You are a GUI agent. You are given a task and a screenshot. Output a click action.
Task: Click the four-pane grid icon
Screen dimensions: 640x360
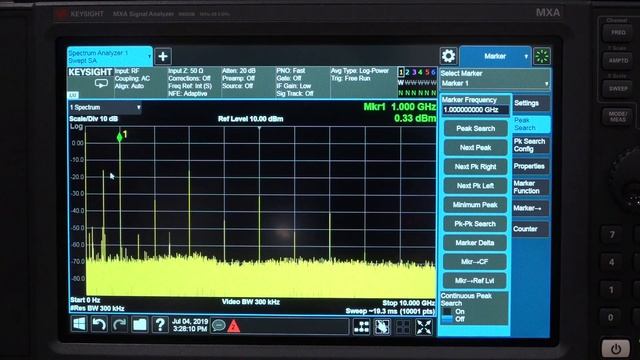coord(403,327)
